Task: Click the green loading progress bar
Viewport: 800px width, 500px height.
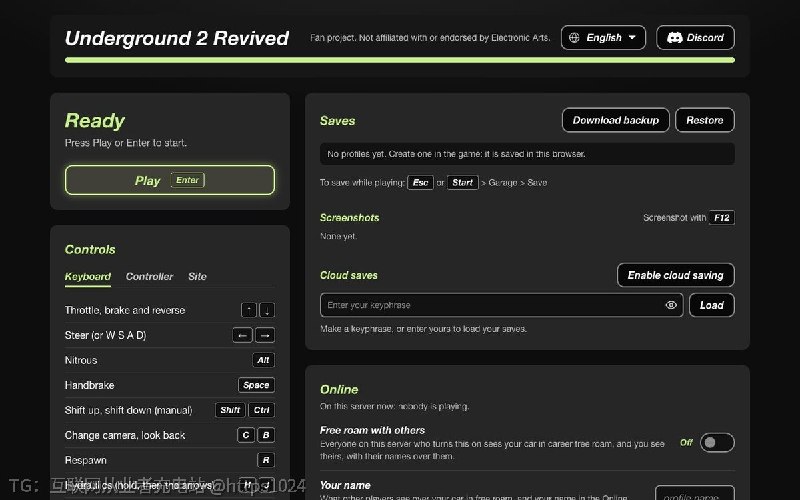Action: pos(400,60)
